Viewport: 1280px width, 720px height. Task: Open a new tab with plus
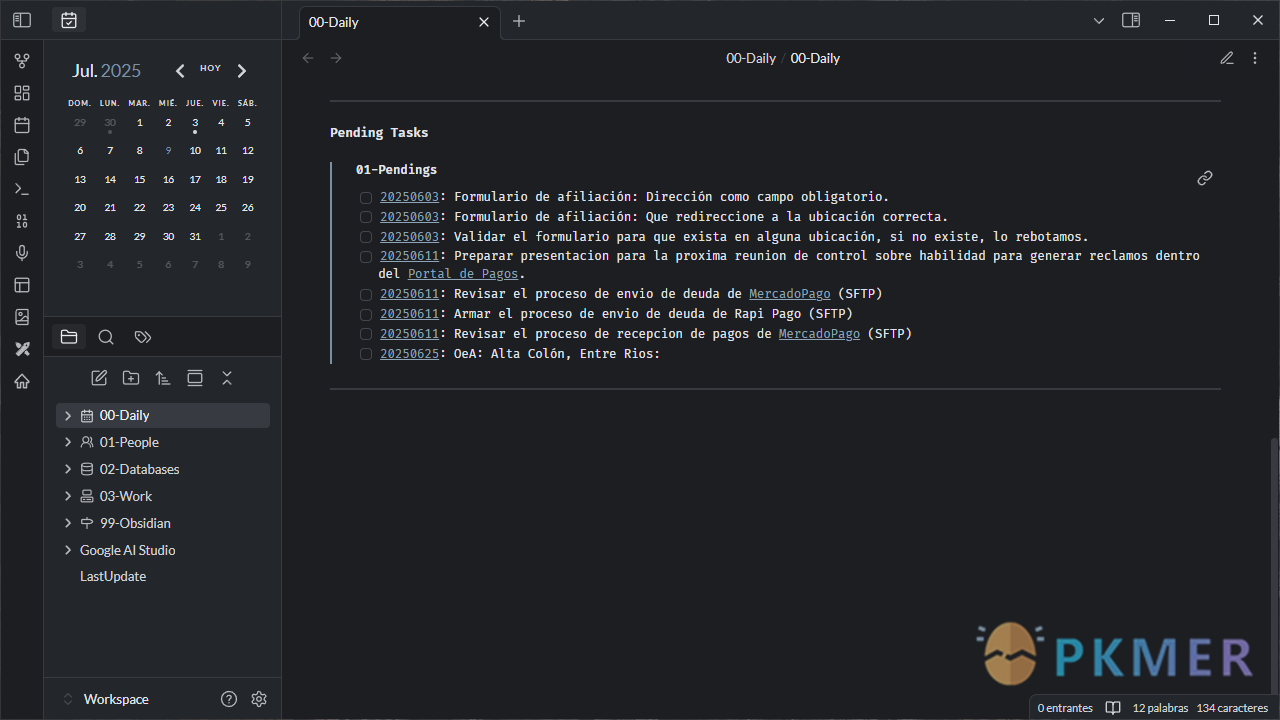coord(518,21)
